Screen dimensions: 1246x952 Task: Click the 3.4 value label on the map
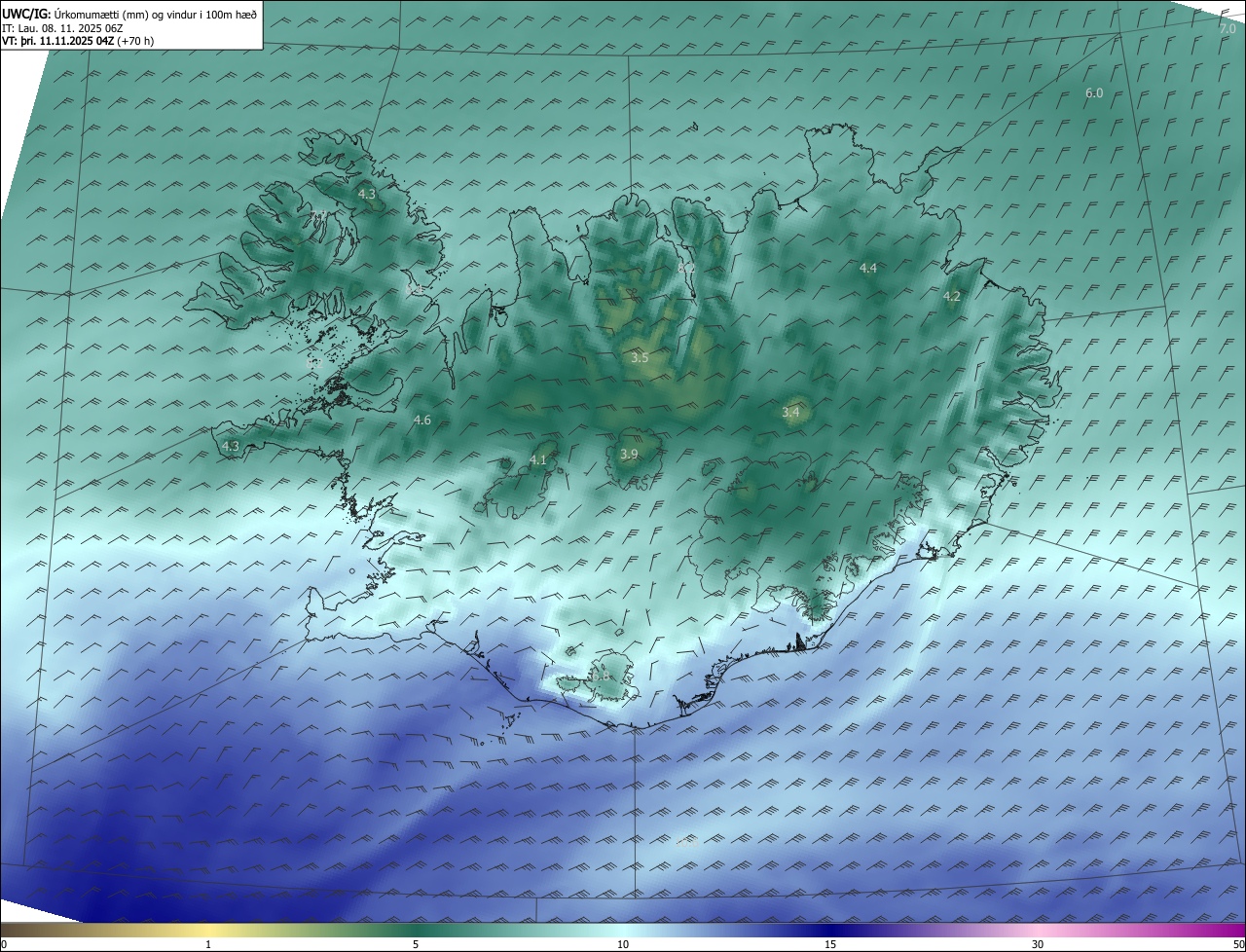point(790,413)
